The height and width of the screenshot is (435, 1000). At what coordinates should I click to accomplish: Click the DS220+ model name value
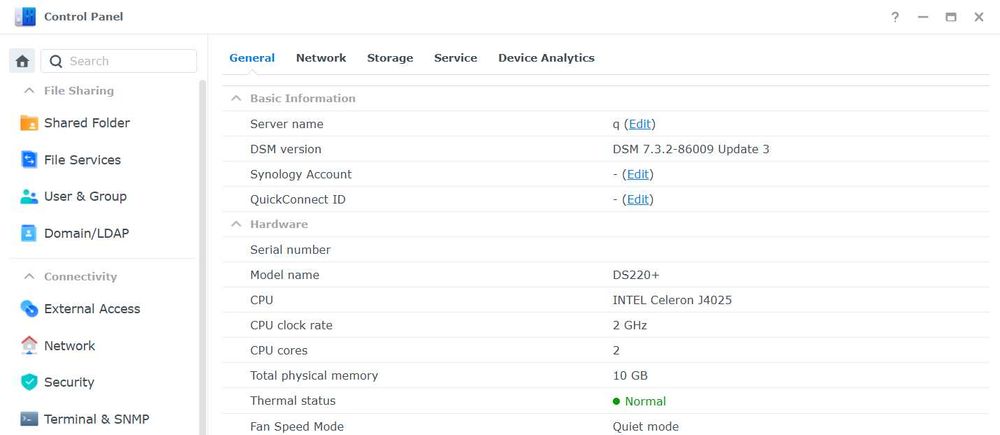pos(636,275)
